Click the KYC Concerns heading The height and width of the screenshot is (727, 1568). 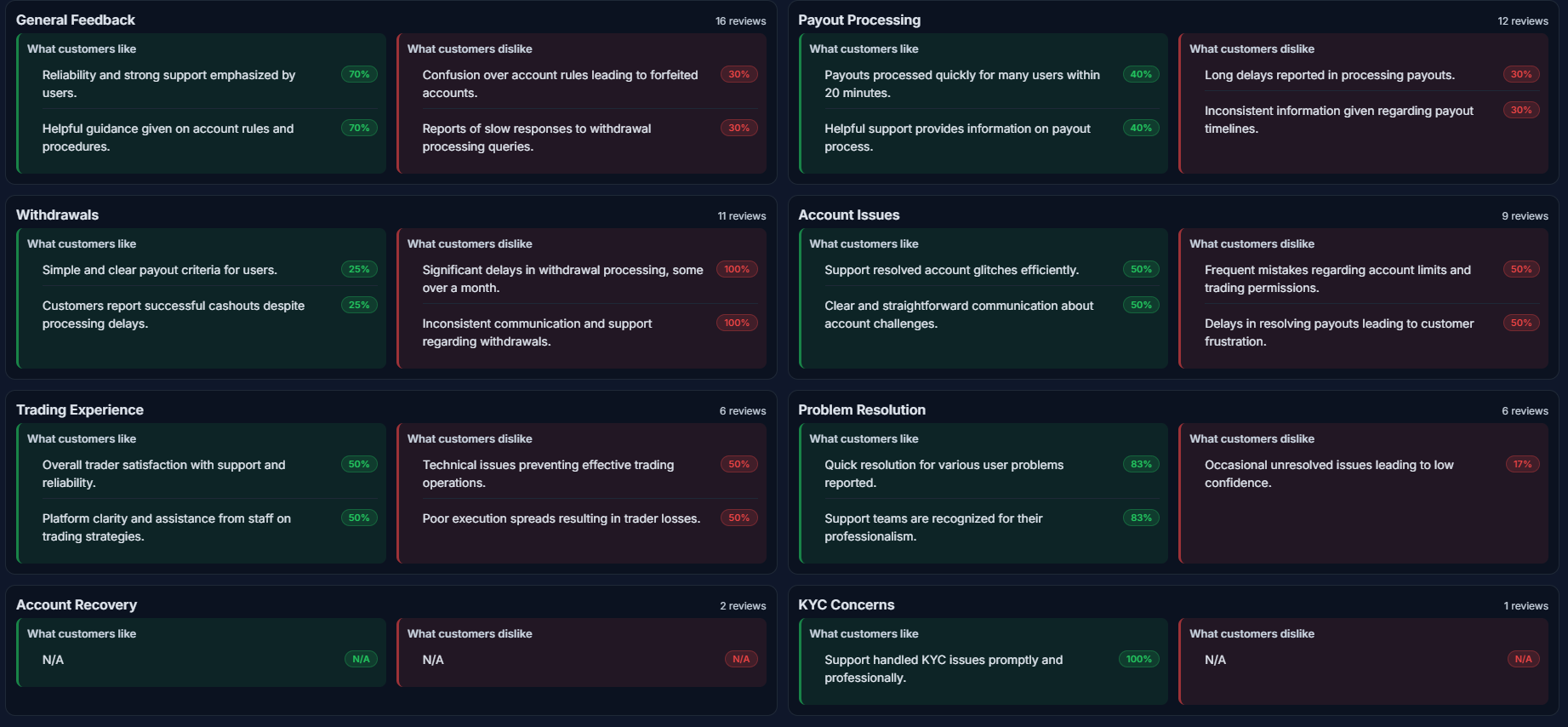pos(846,604)
